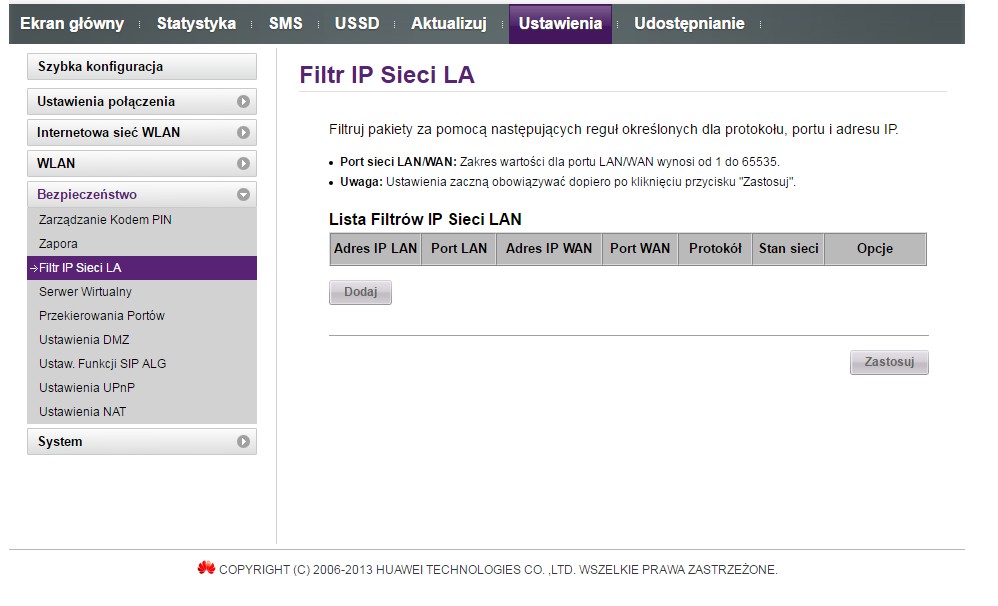The height and width of the screenshot is (606, 998).
Task: Expand the System section arrow
Action: (x=243, y=442)
